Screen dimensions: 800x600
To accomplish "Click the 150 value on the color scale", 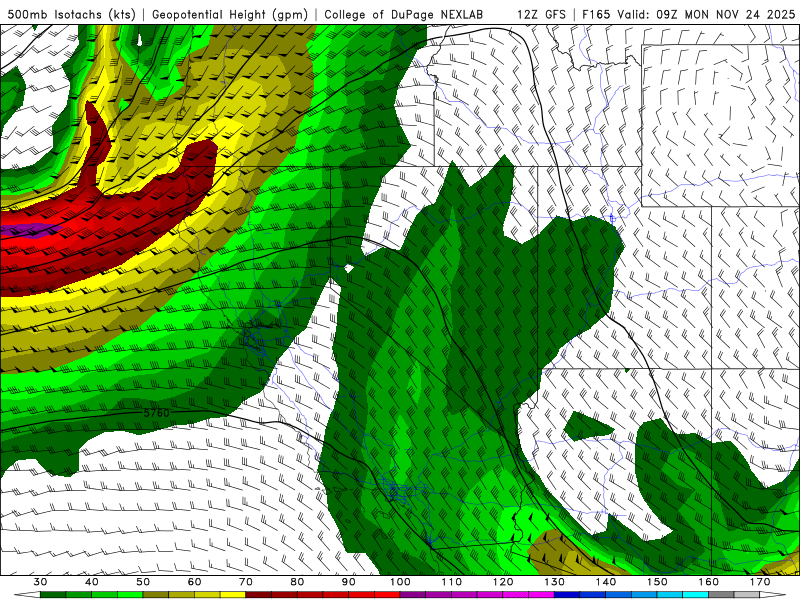I will point(657,582).
